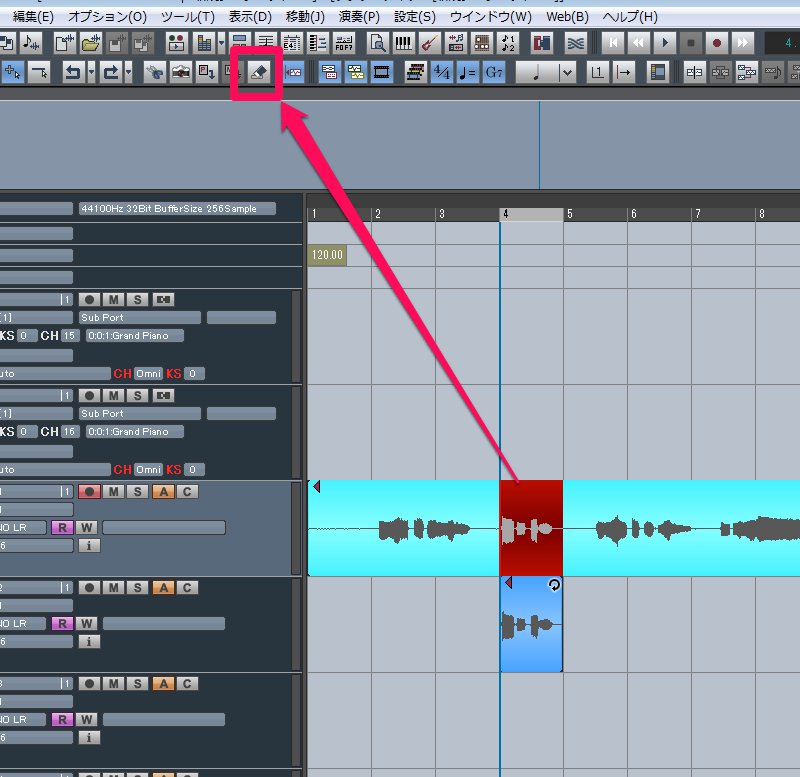Start playback with the play button
This screenshot has width=800, height=777.
tap(665, 43)
